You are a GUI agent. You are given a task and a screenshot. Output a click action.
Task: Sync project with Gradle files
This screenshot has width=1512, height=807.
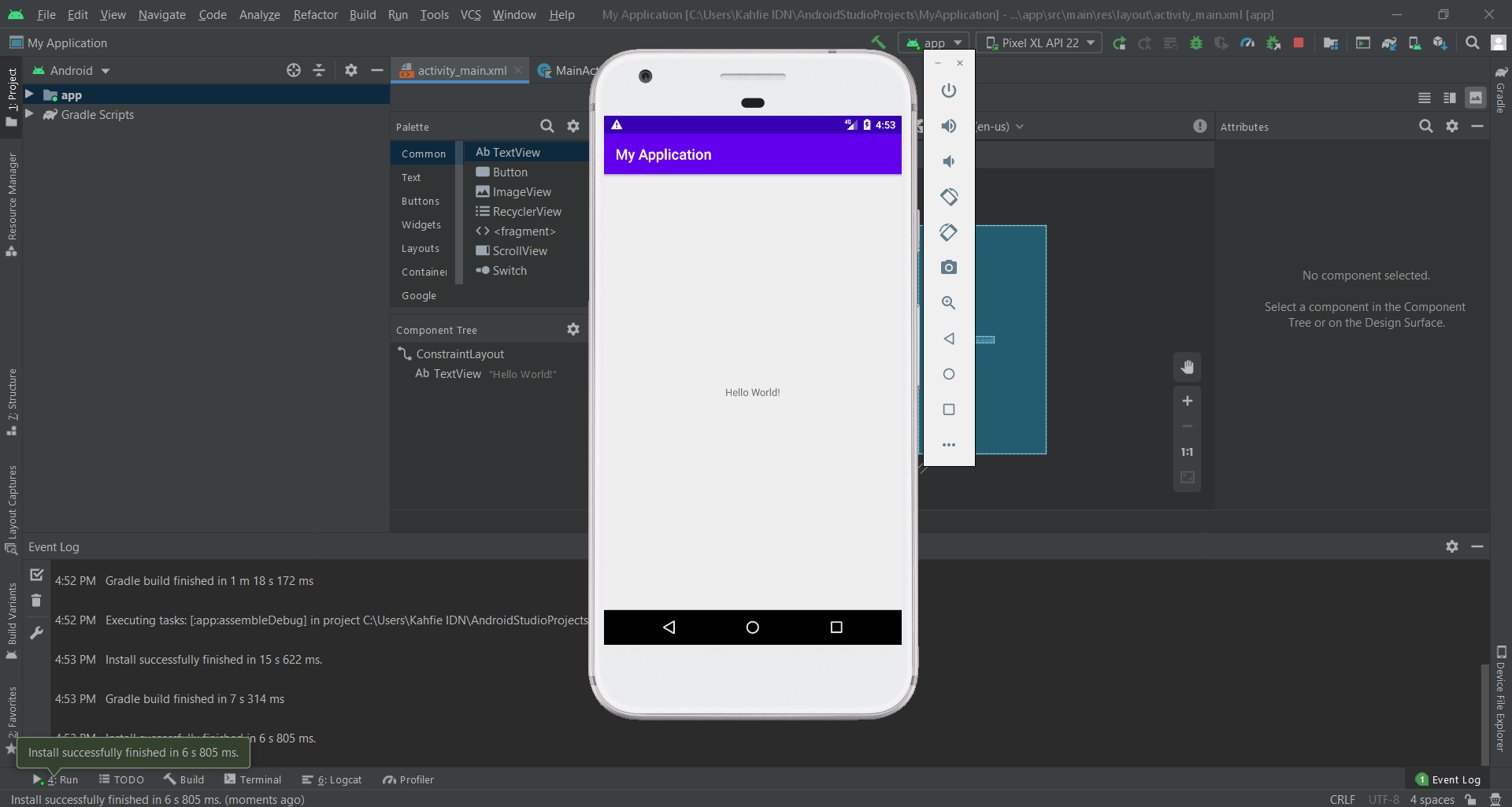(x=1389, y=43)
